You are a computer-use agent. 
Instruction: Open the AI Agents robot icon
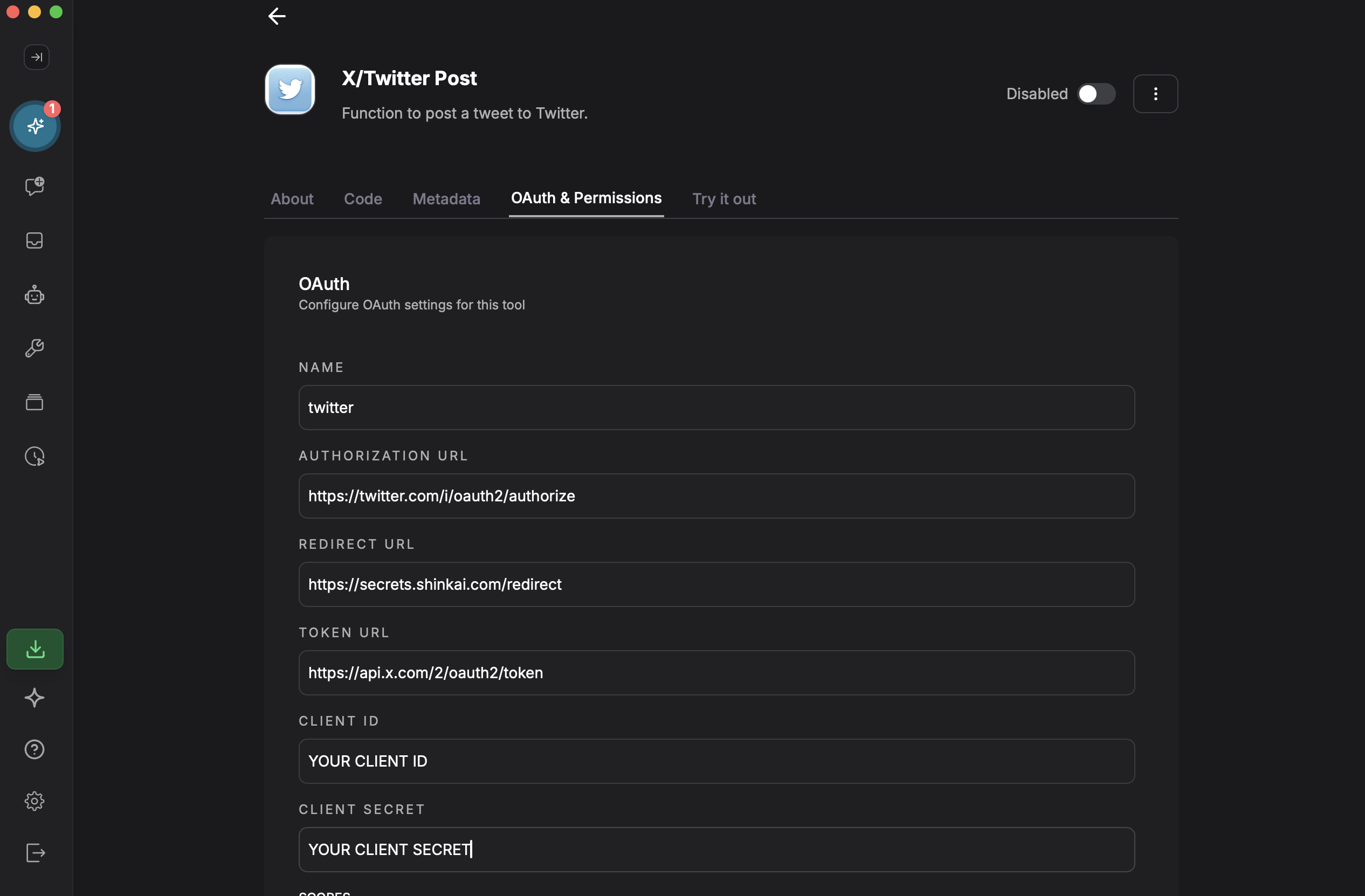click(x=34, y=295)
